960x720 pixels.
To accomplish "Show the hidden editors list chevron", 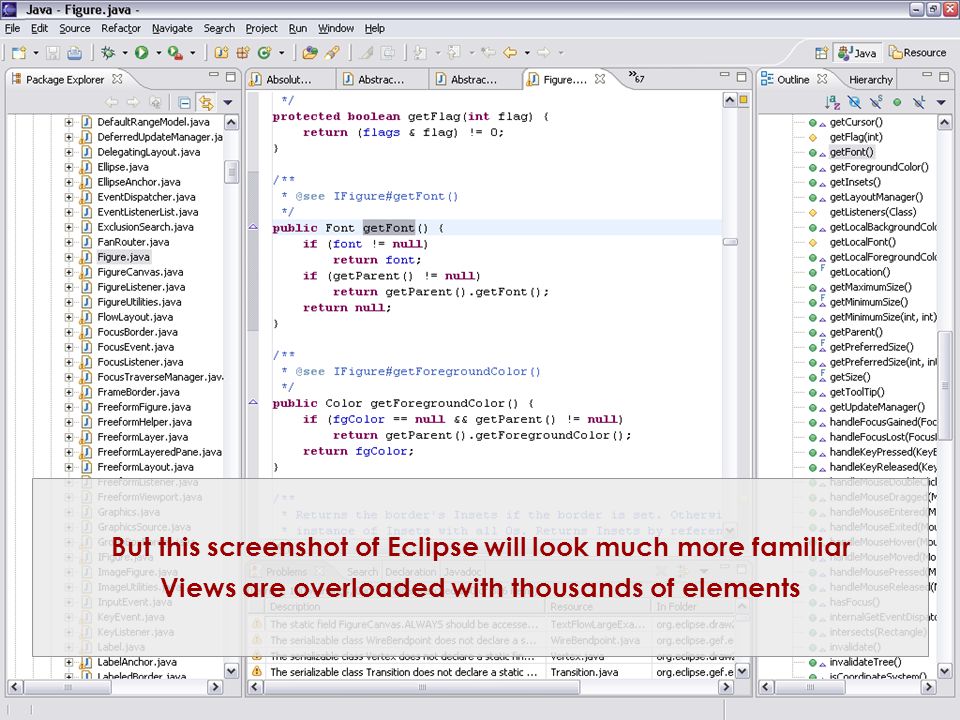I will (x=637, y=77).
